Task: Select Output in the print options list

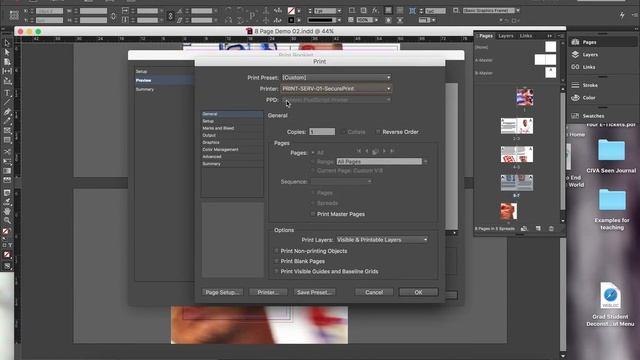Action: point(232,135)
